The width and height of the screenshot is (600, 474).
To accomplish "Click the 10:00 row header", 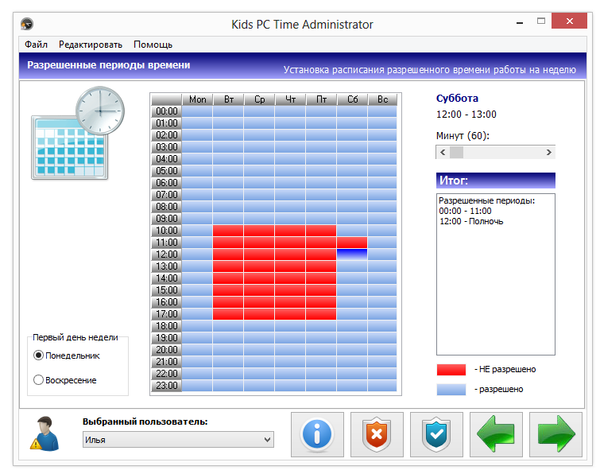I will [x=166, y=231].
